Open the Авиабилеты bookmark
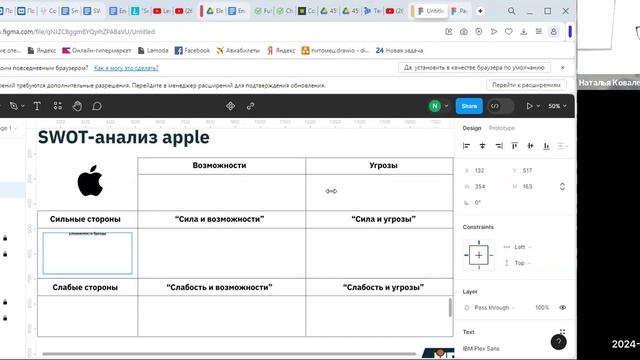 (x=238, y=51)
